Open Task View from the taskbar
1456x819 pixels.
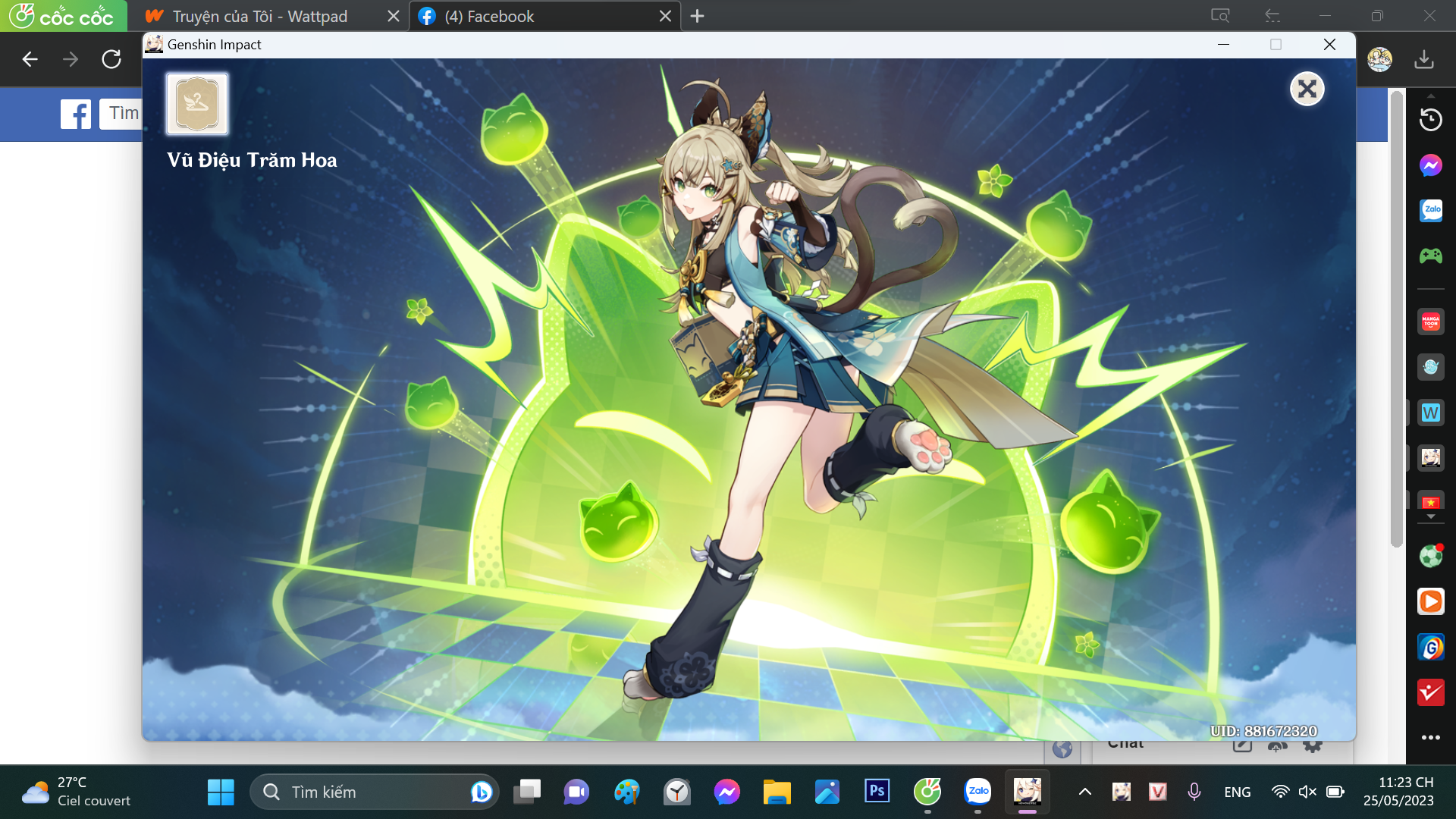[x=527, y=792]
